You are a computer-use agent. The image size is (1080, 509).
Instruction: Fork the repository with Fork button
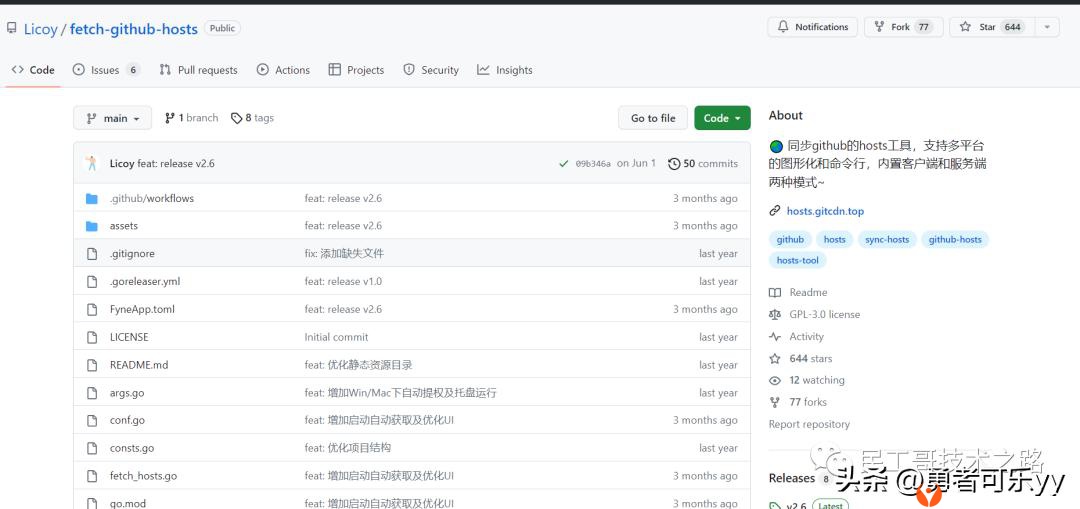902,27
